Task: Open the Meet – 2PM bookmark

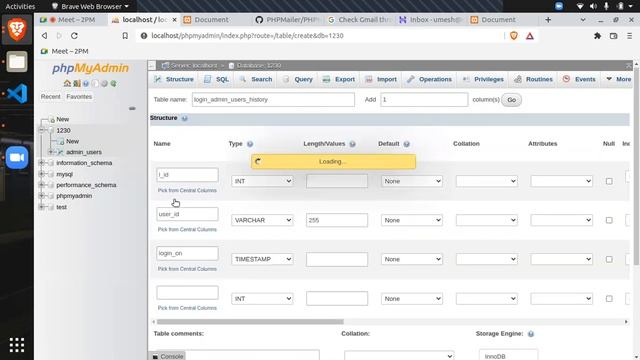Action: tap(65, 51)
